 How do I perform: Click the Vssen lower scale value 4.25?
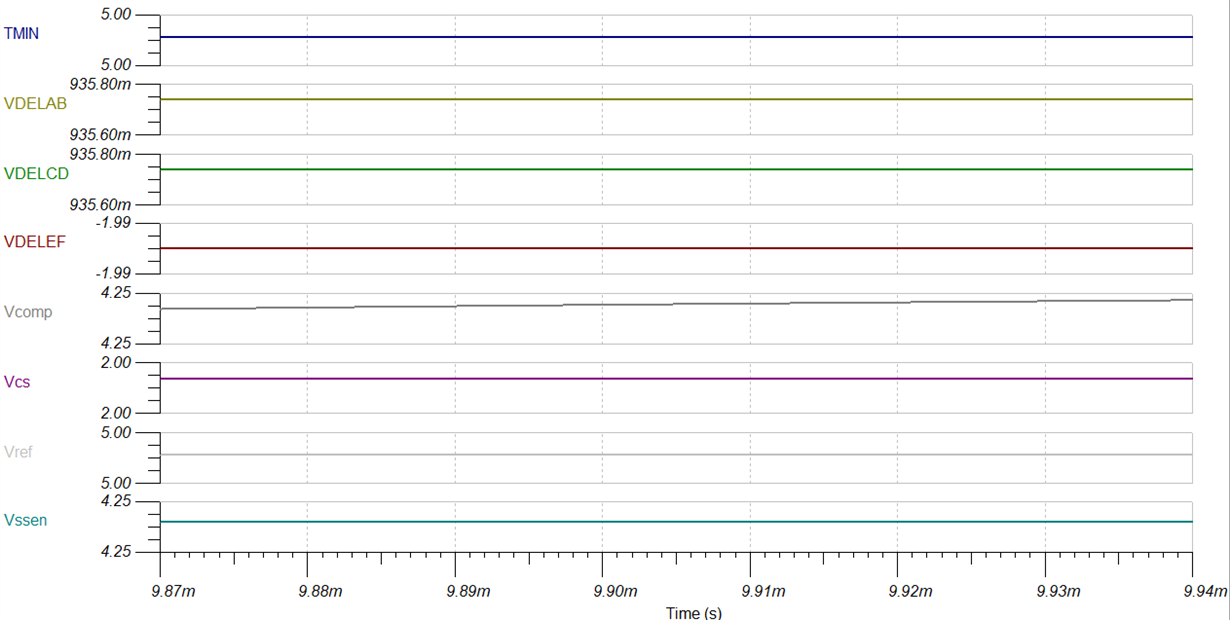click(116, 551)
